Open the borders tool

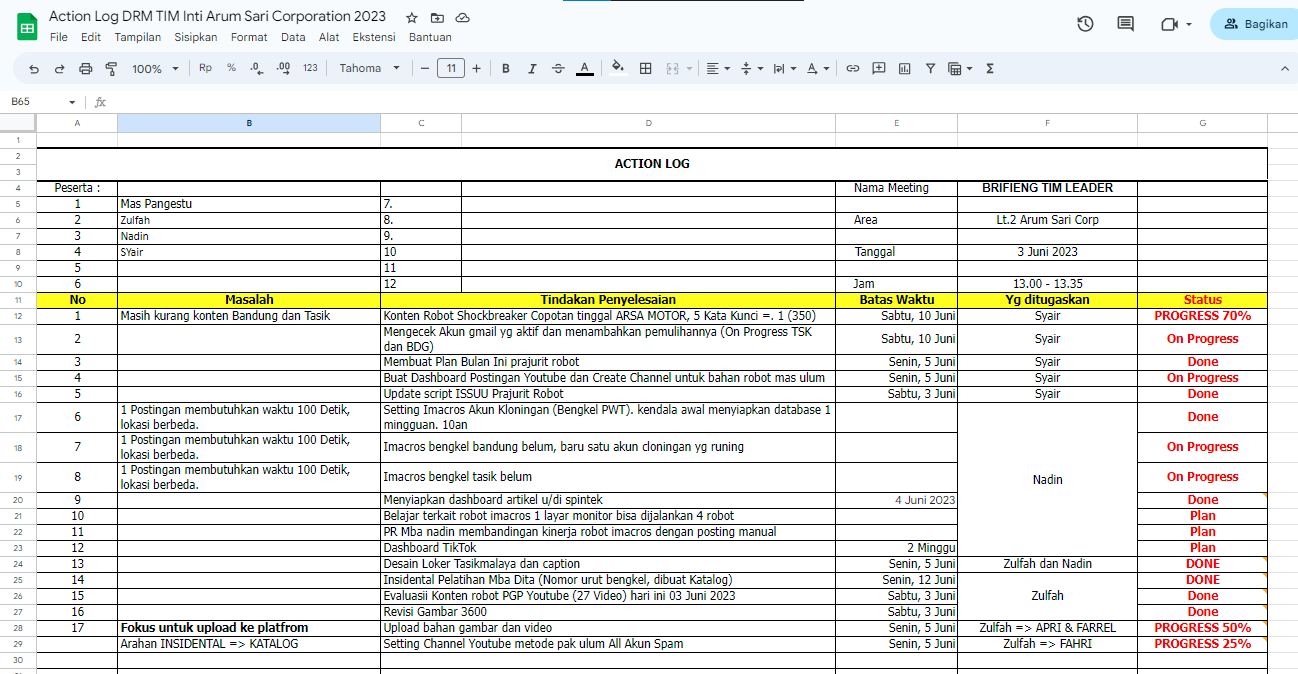[646, 68]
